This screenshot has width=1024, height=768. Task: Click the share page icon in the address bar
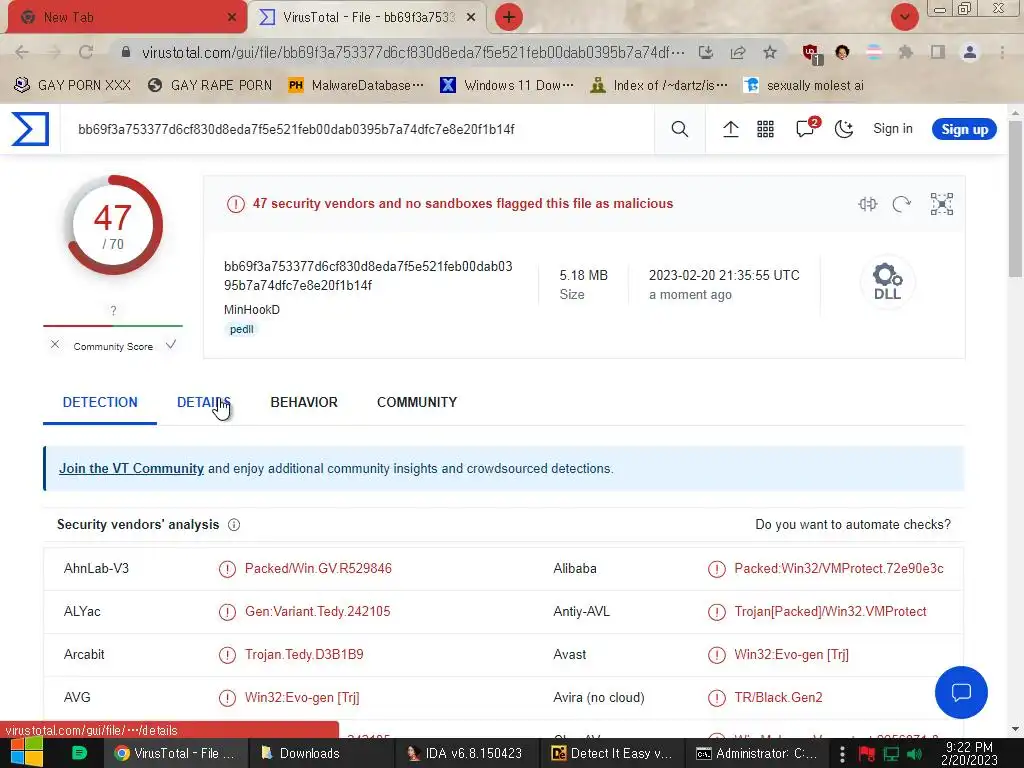738,52
